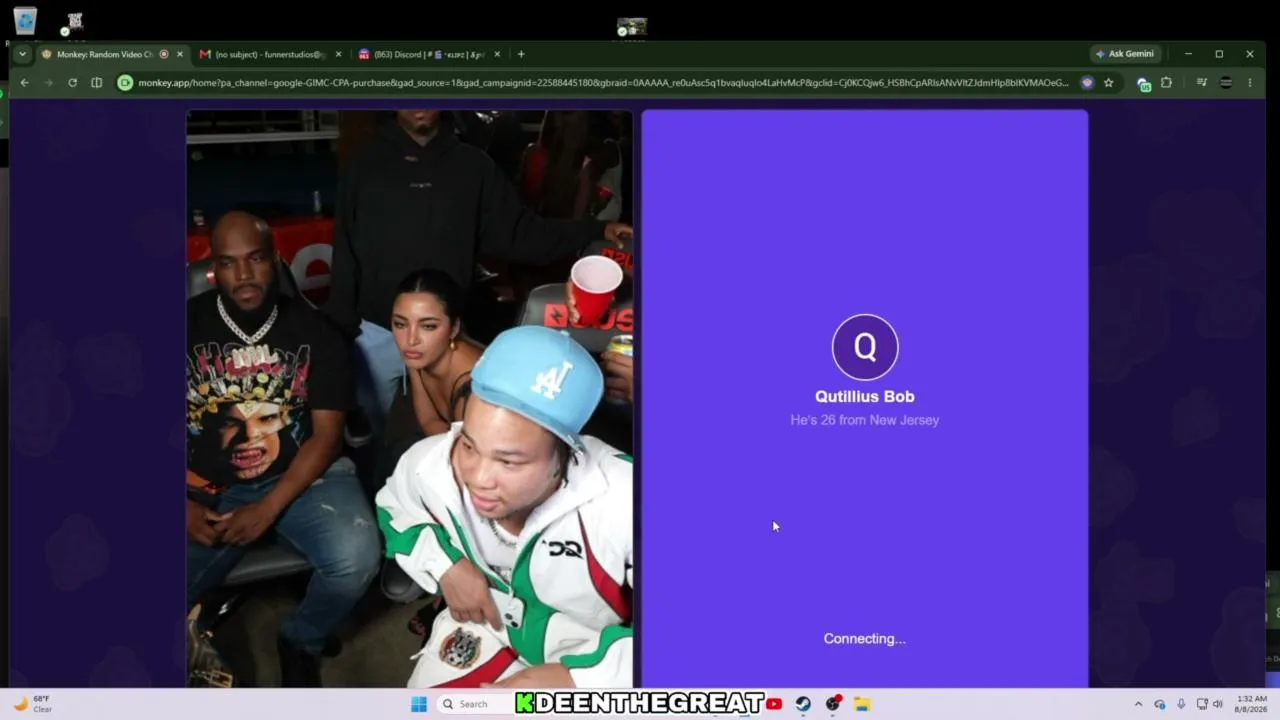This screenshot has height=720, width=1280.
Task: Open the media controls toolbar icon
Action: (1202, 83)
